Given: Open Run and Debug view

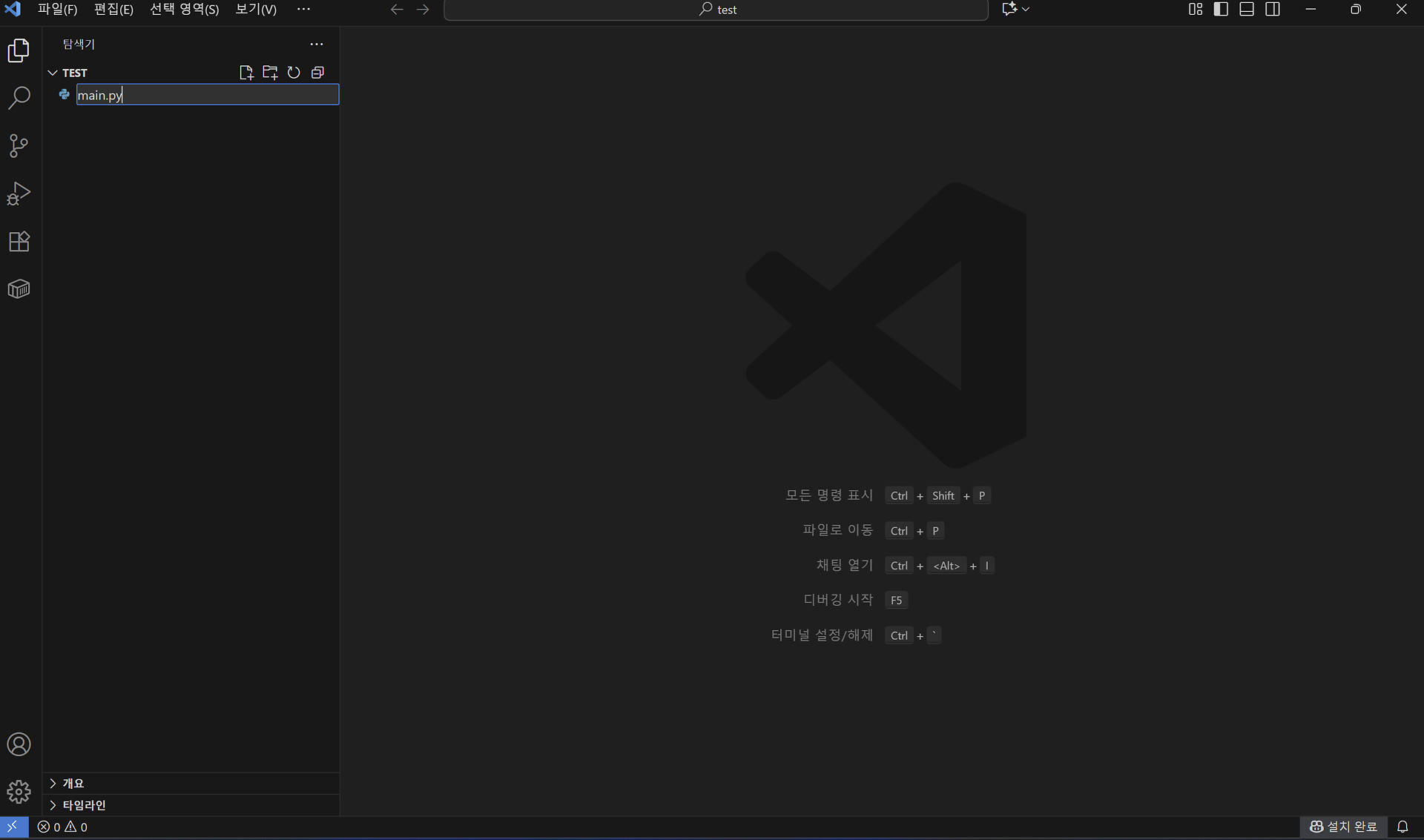Looking at the screenshot, I should click(x=19, y=194).
